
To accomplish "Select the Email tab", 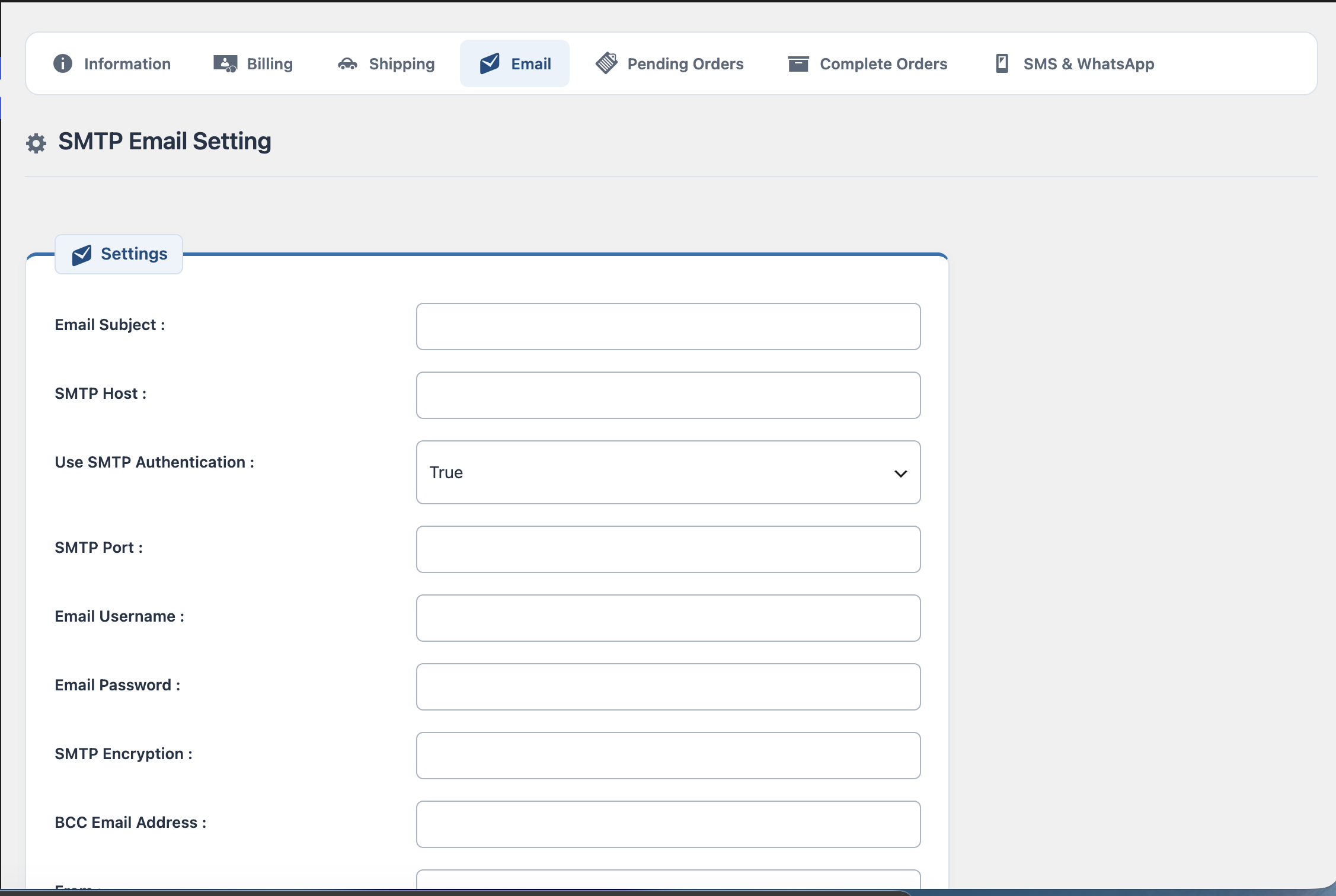I will click(x=514, y=63).
